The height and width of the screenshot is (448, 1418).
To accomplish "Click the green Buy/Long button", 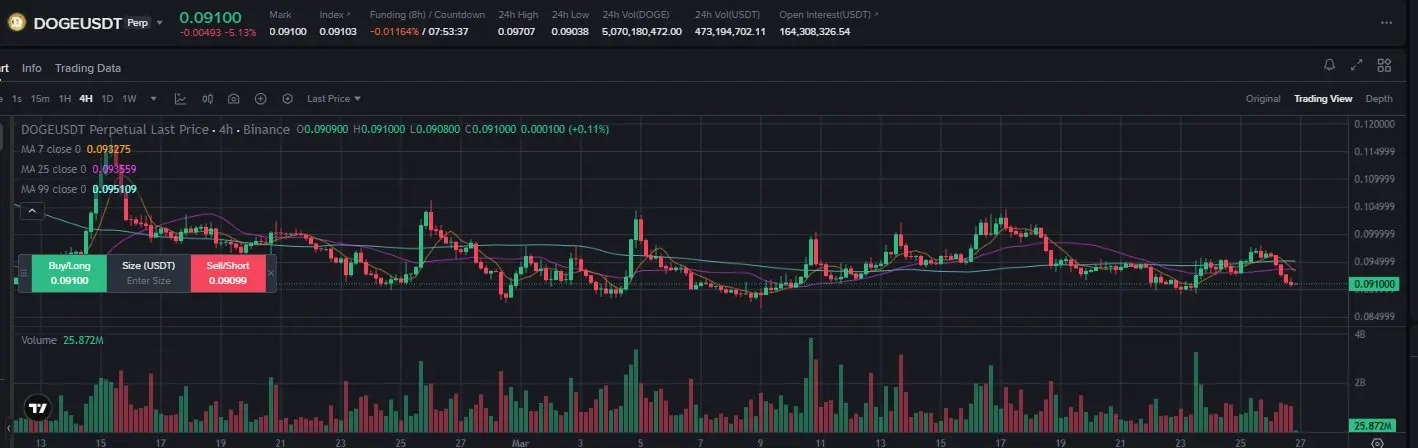I will 69,273.
